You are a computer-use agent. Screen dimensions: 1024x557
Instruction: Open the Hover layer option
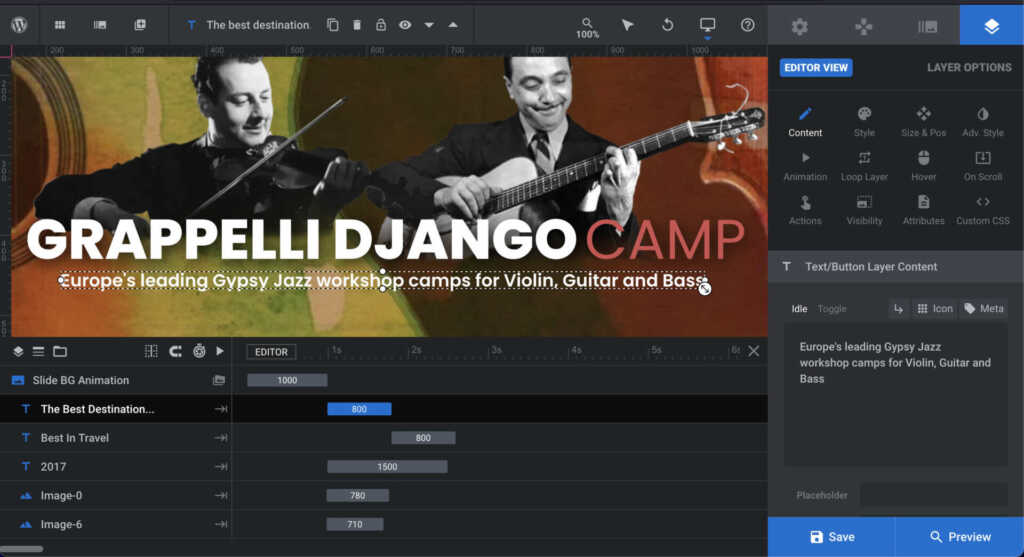923,167
